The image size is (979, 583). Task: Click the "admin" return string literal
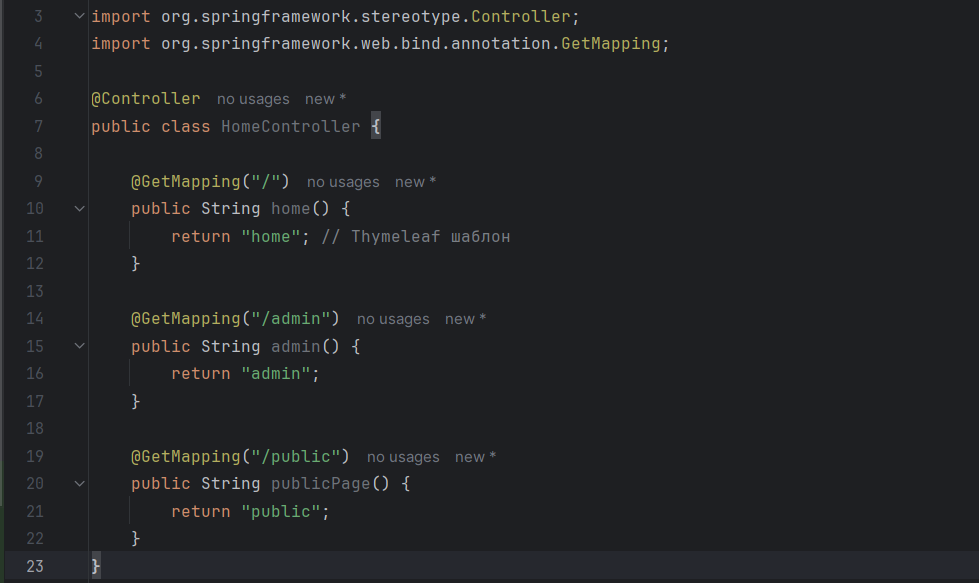[275, 374]
